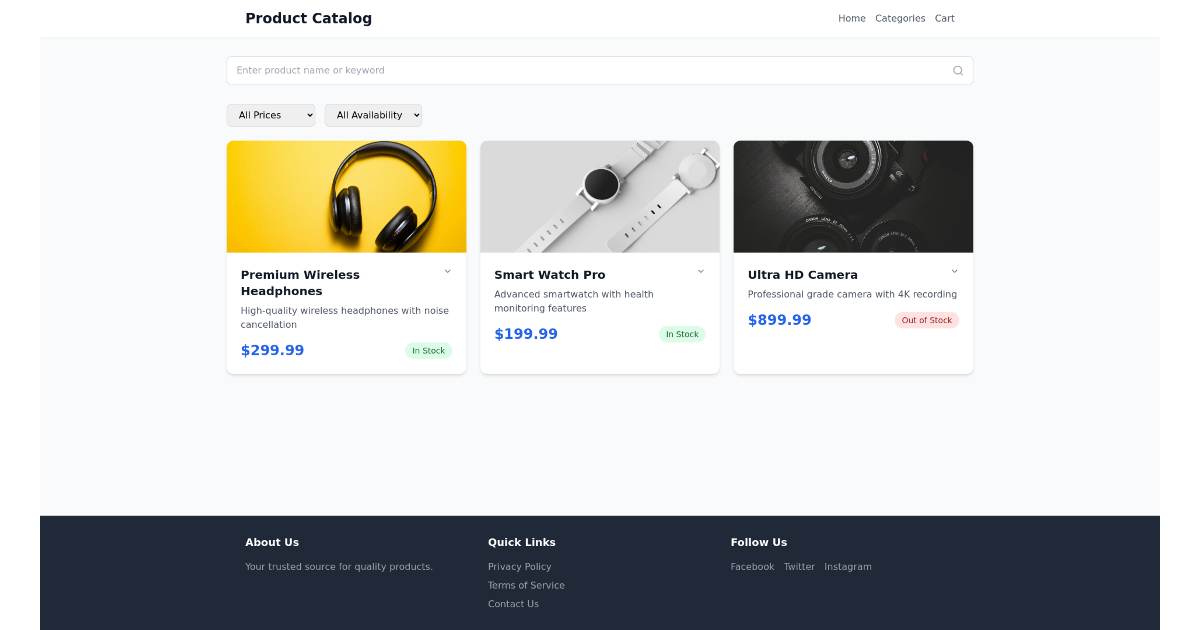Visit the Facebook link
This screenshot has width=1200, height=630.
click(752, 566)
